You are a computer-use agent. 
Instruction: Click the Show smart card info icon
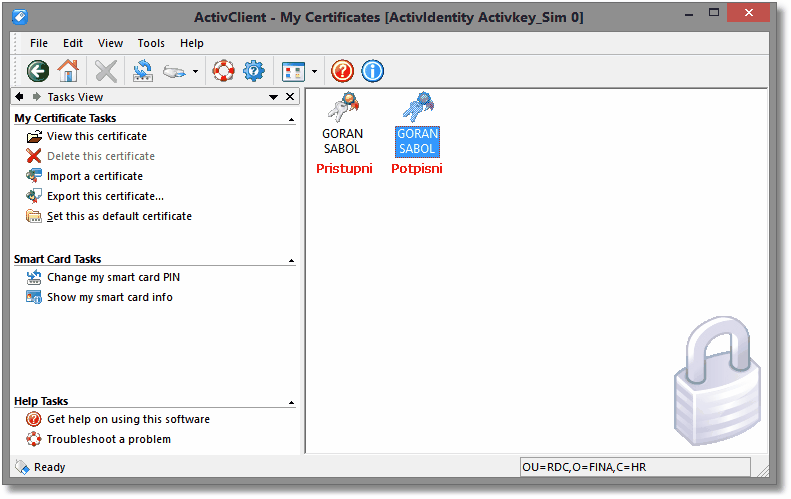pos(34,297)
